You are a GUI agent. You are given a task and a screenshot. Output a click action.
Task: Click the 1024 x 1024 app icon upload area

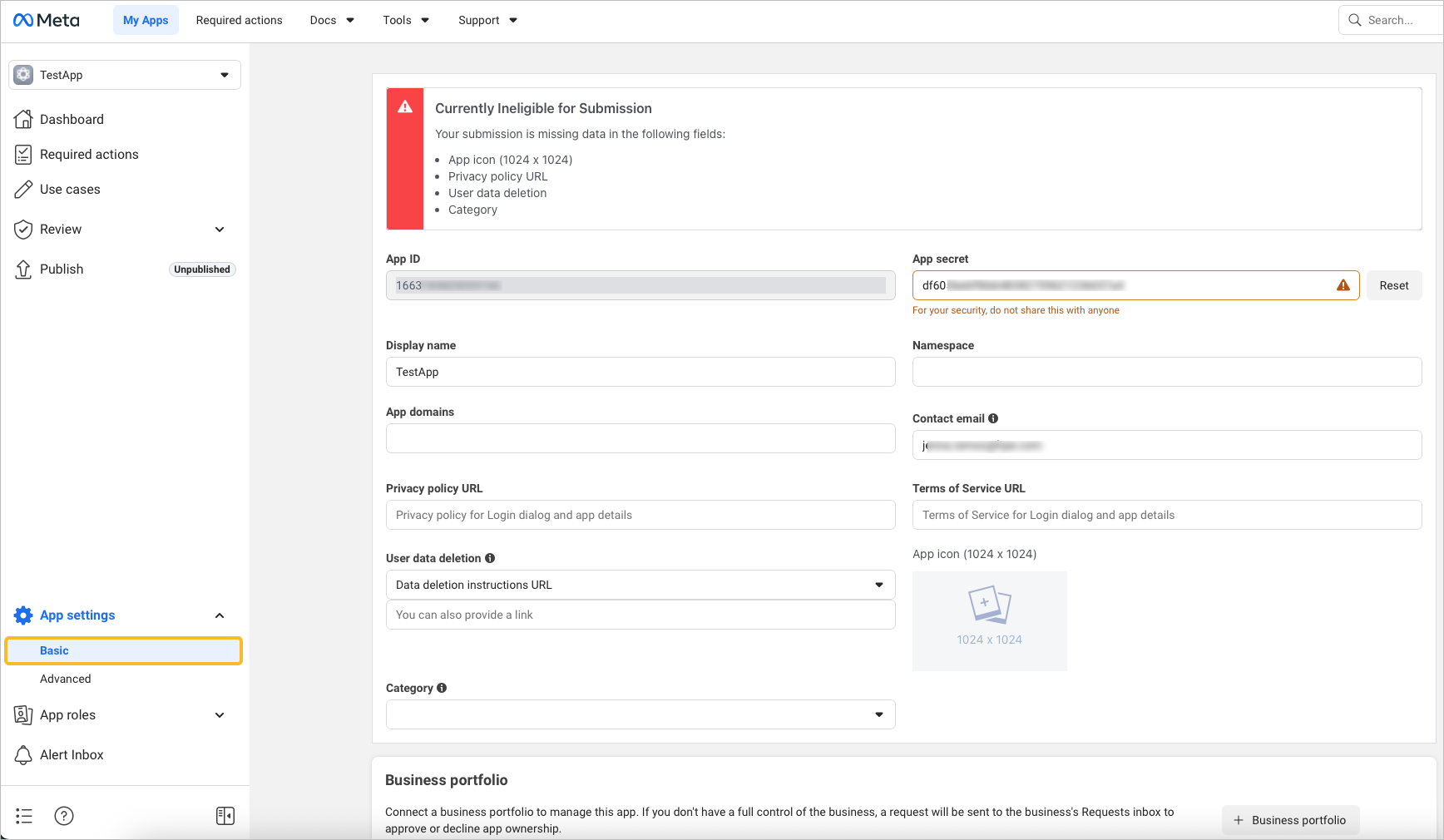click(x=989, y=620)
